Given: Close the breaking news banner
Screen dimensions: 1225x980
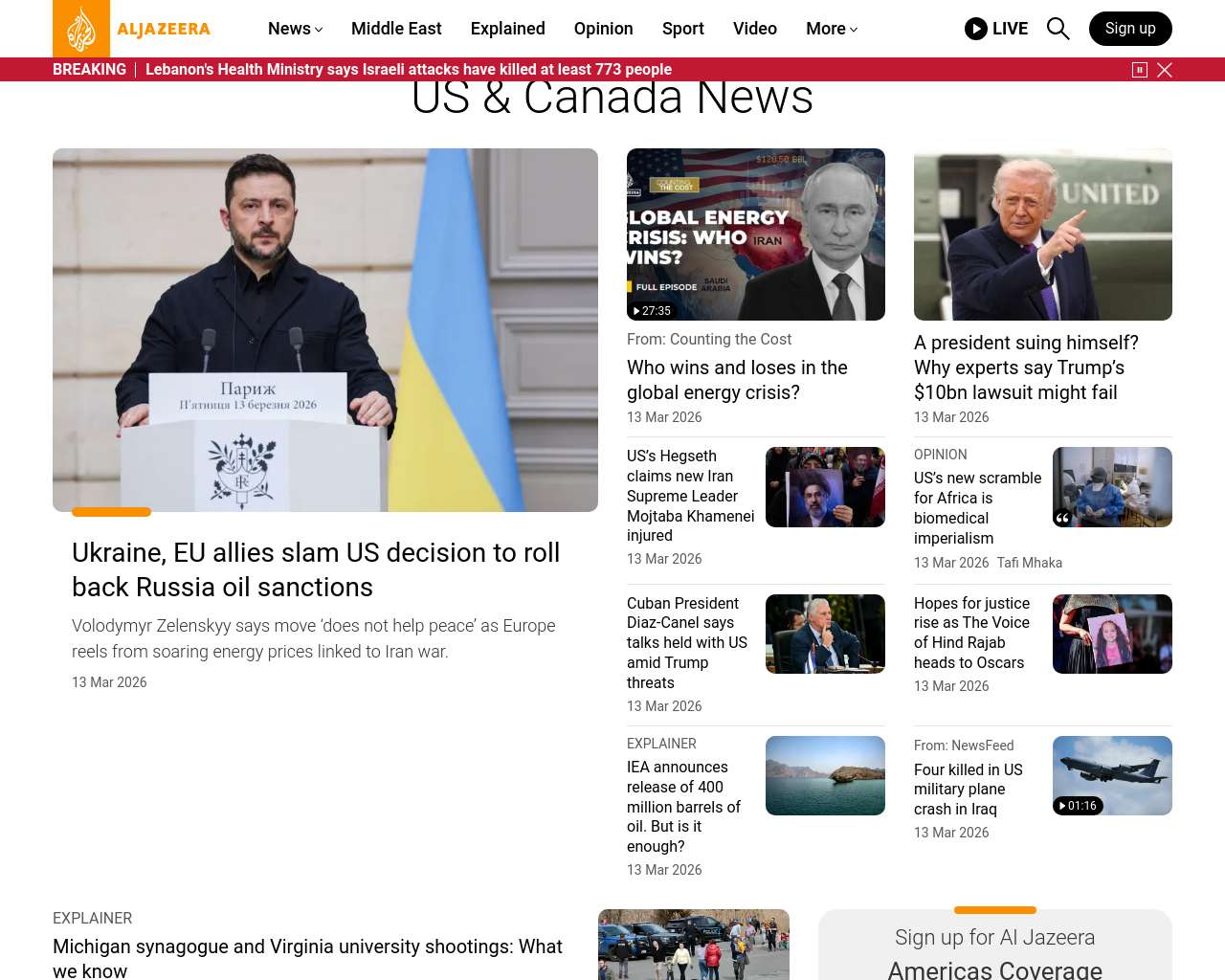Looking at the screenshot, I should pos(1165,70).
